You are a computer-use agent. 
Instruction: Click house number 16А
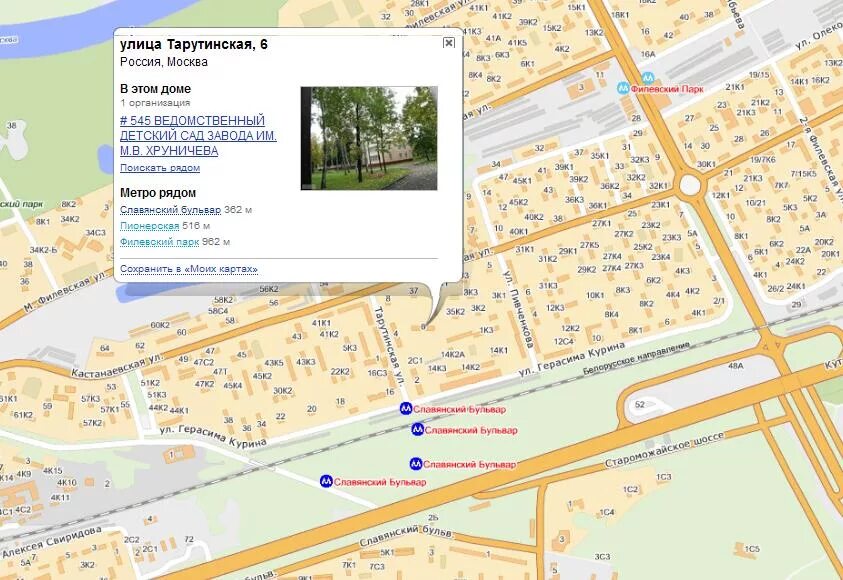pos(648,54)
